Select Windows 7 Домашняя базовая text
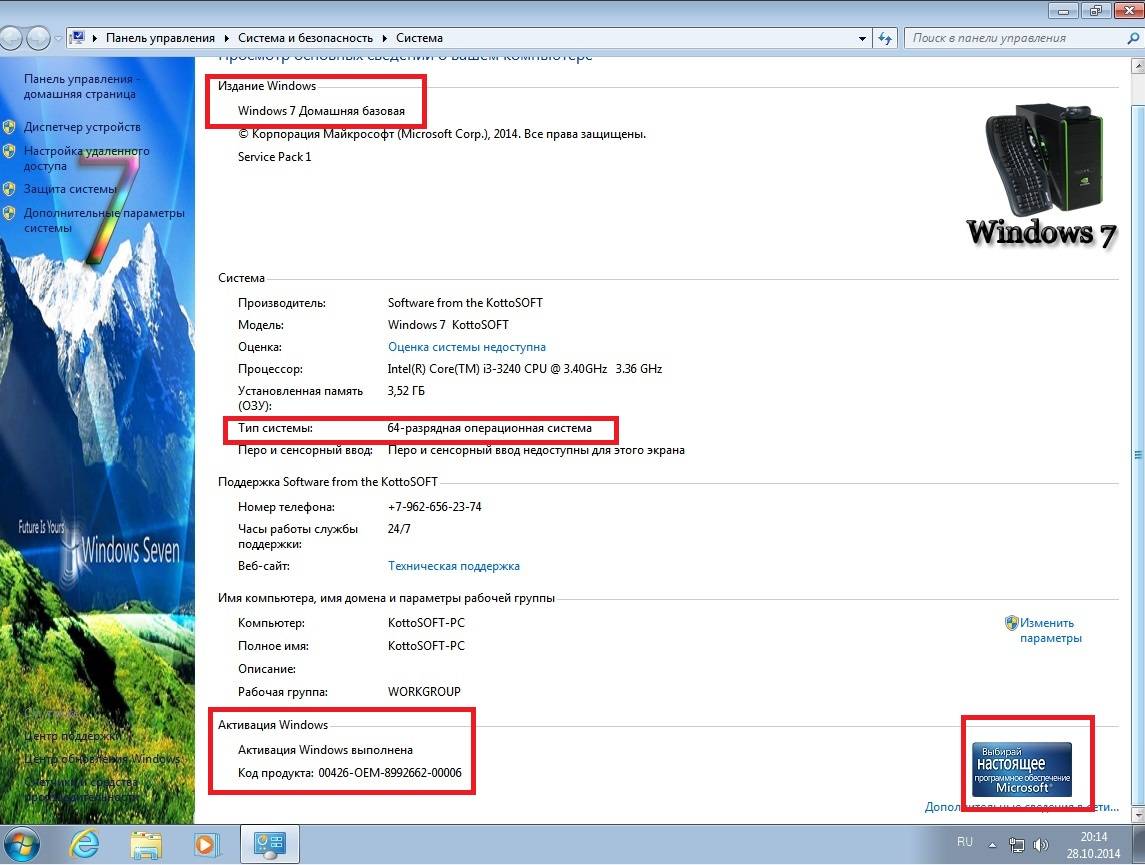The height and width of the screenshot is (865, 1145). [321, 111]
